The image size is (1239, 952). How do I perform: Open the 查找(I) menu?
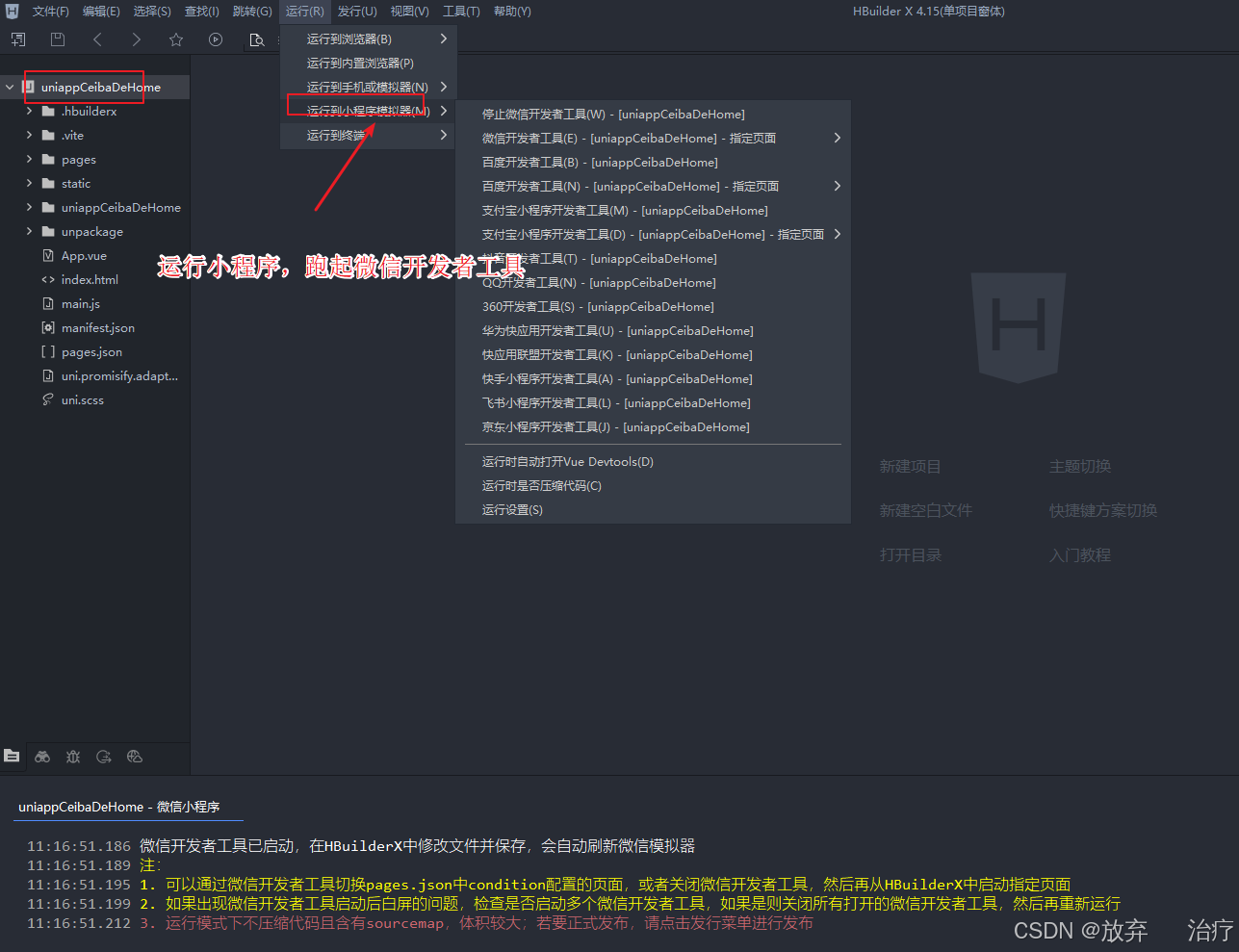[202, 11]
